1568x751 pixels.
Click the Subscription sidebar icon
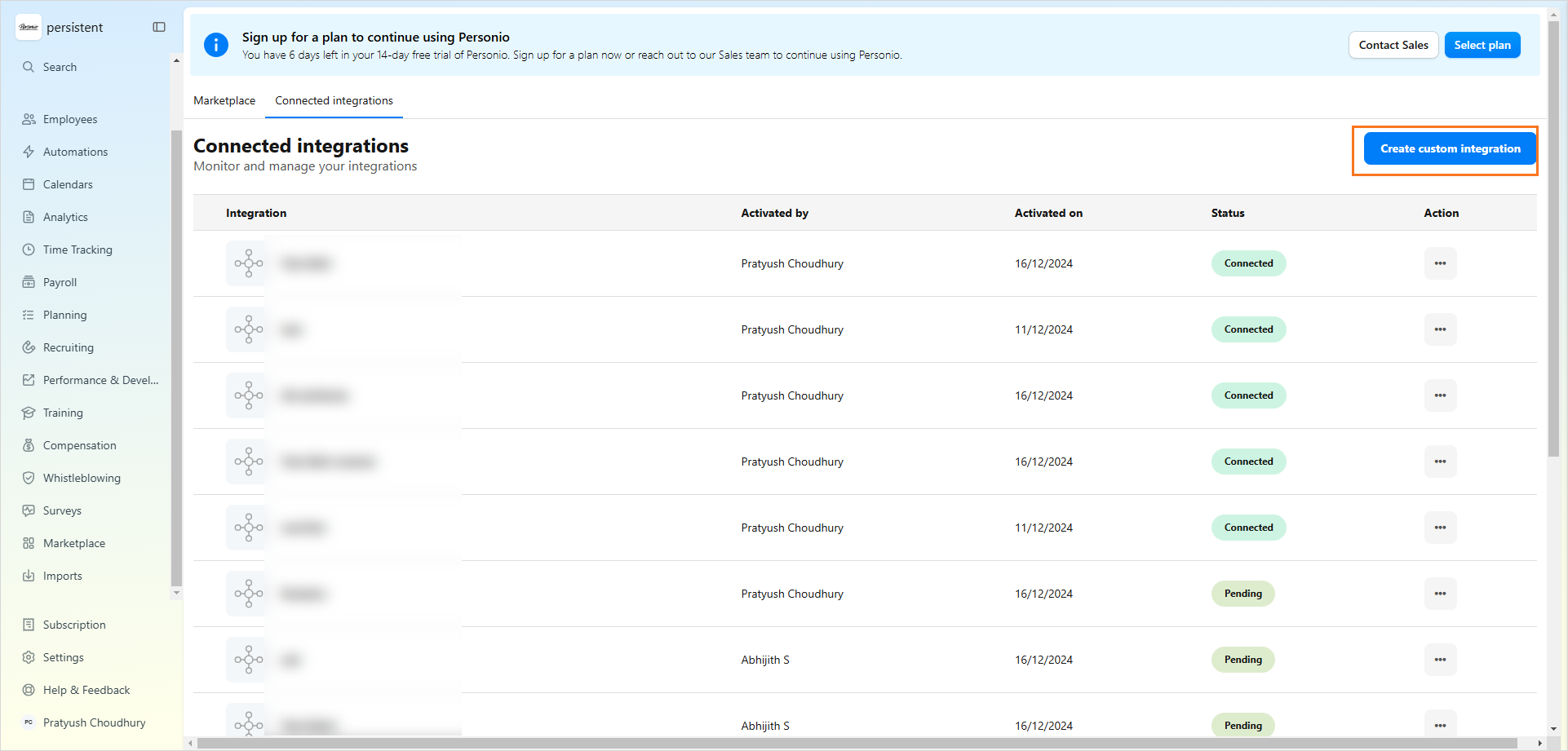pyautogui.click(x=29, y=625)
